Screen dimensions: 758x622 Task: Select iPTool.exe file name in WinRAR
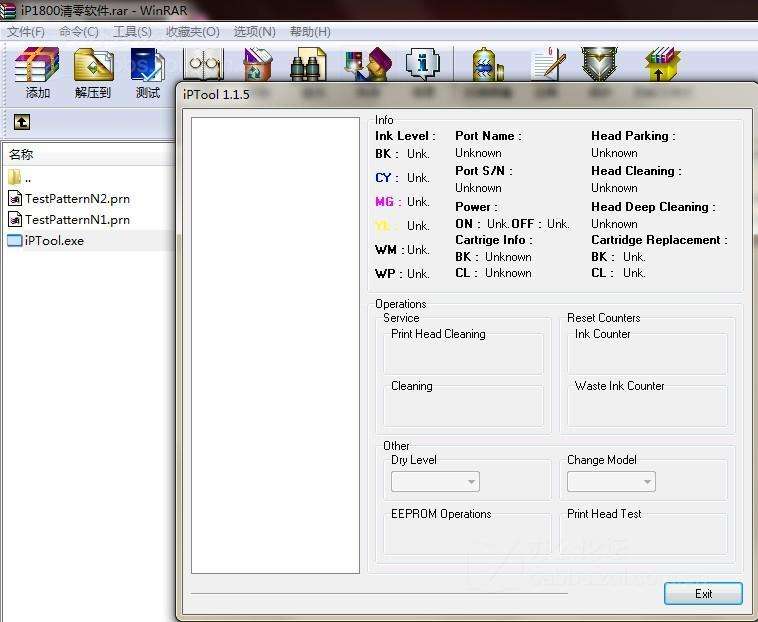coord(54,240)
